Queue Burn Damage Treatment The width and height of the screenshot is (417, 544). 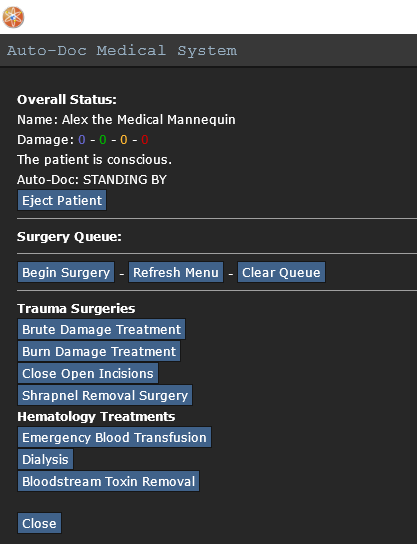point(99,351)
